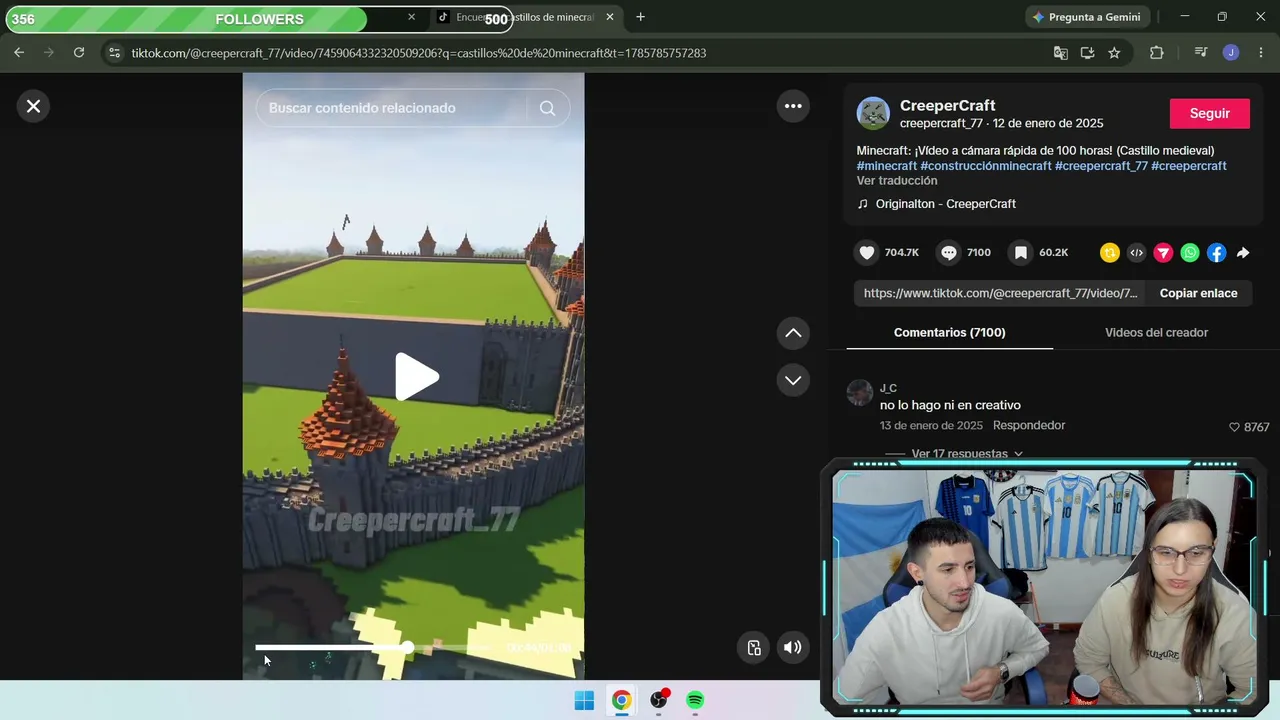1280x720 pixels.
Task: Install the app via the address bar install icon
Action: point(1087,53)
